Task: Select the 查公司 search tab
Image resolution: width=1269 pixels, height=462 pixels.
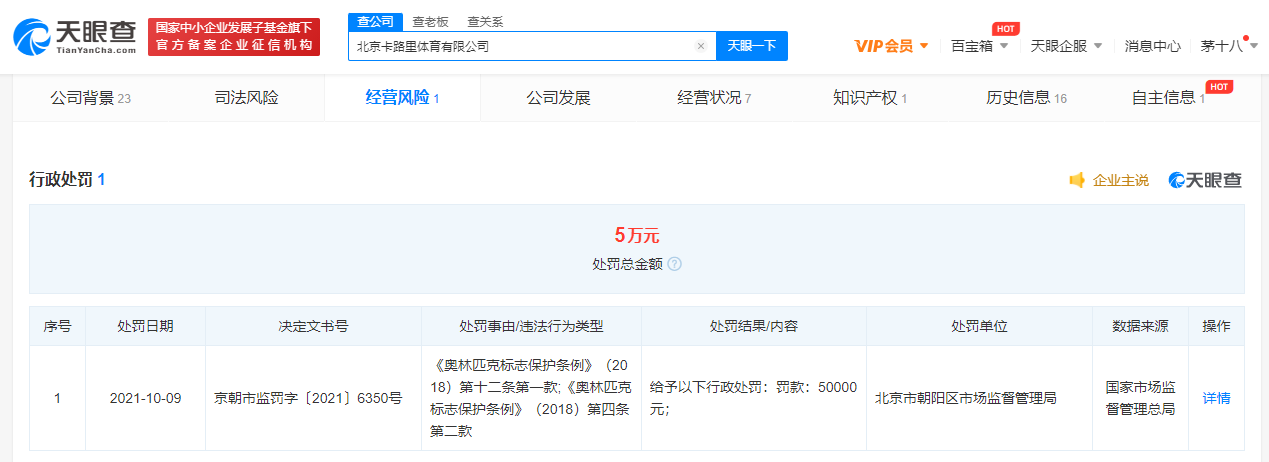Action: (376, 21)
